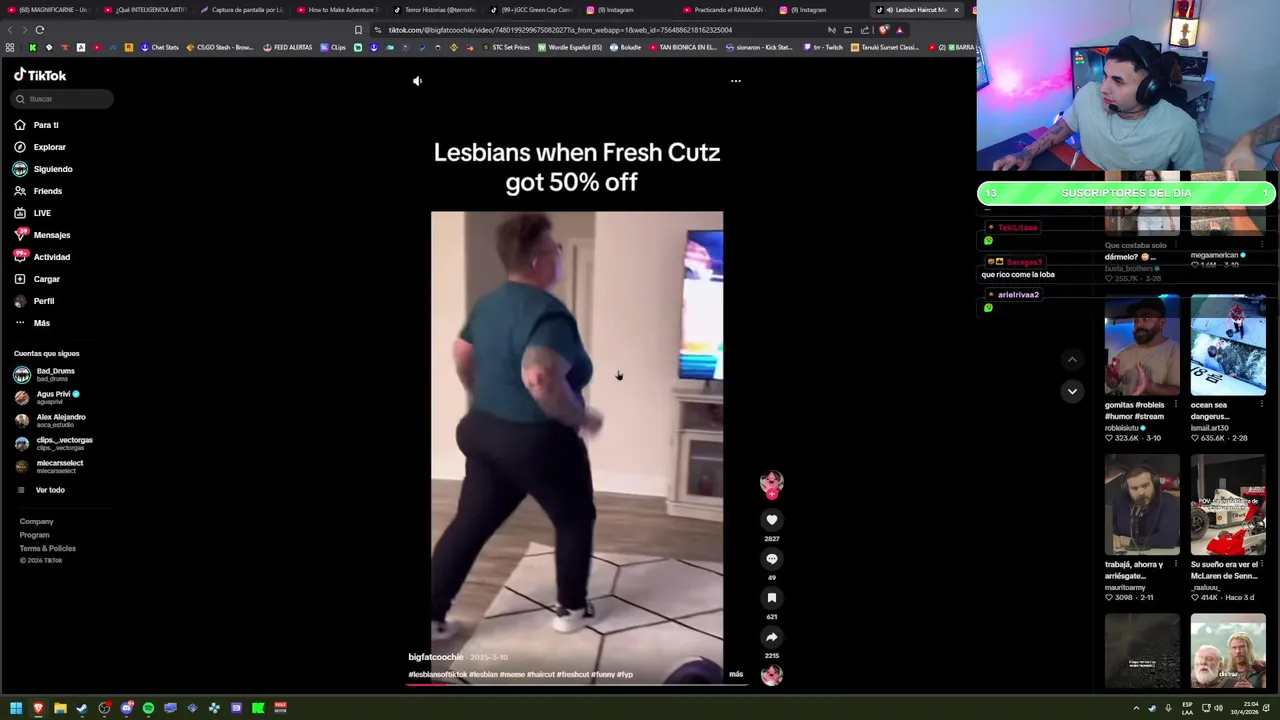
Task: Focus the Buscar search field
Action: pyautogui.click(x=63, y=99)
